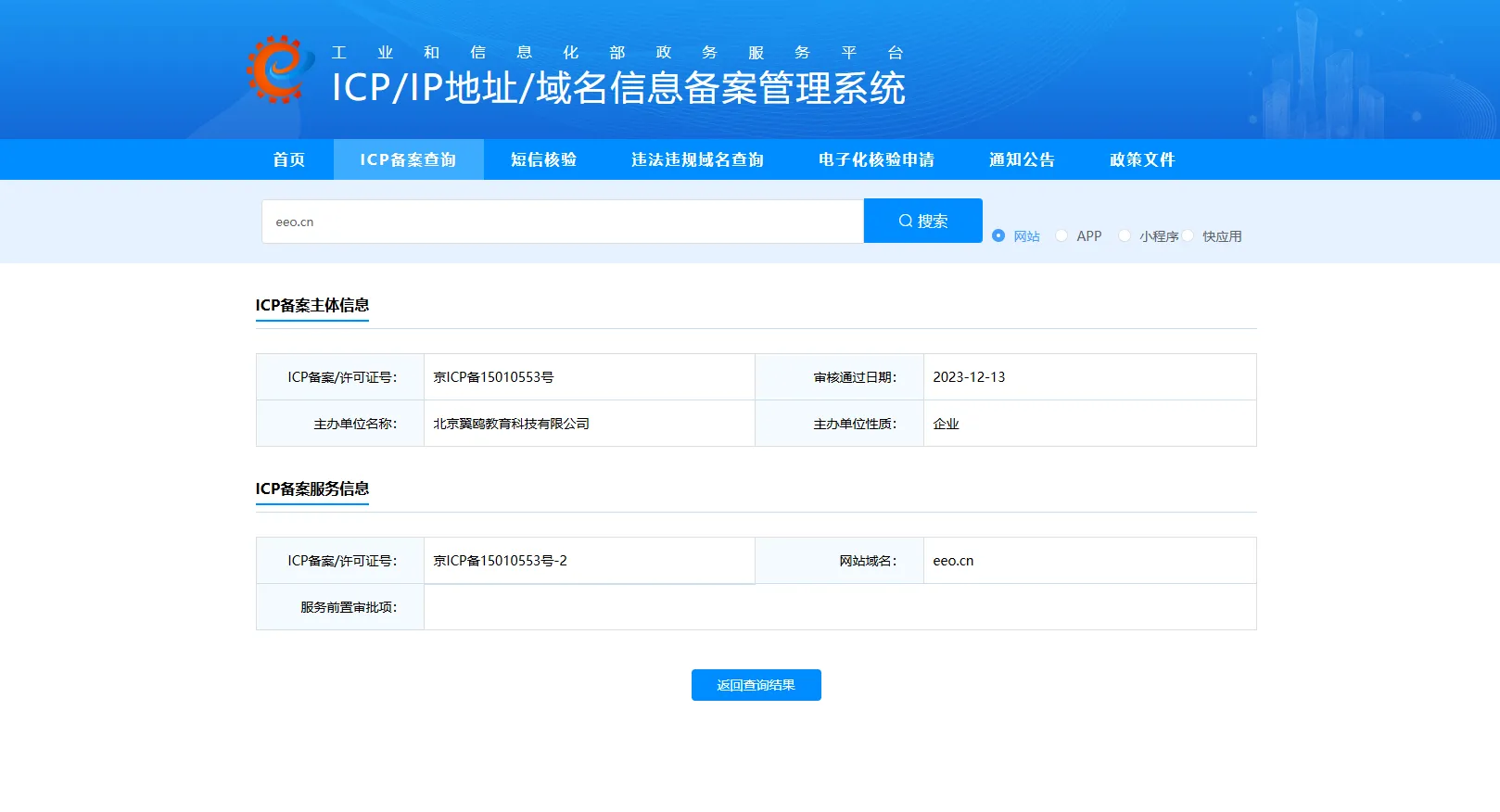Open the 政策文件 tab
The width and height of the screenshot is (1500, 812).
(x=1143, y=159)
